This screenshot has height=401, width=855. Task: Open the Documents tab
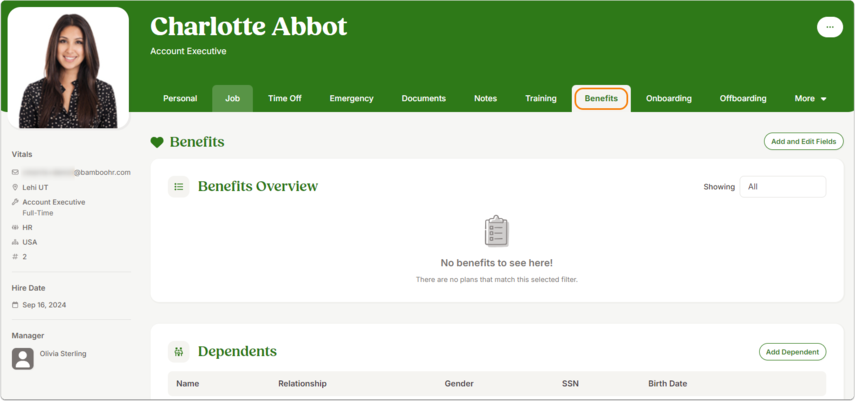point(424,99)
